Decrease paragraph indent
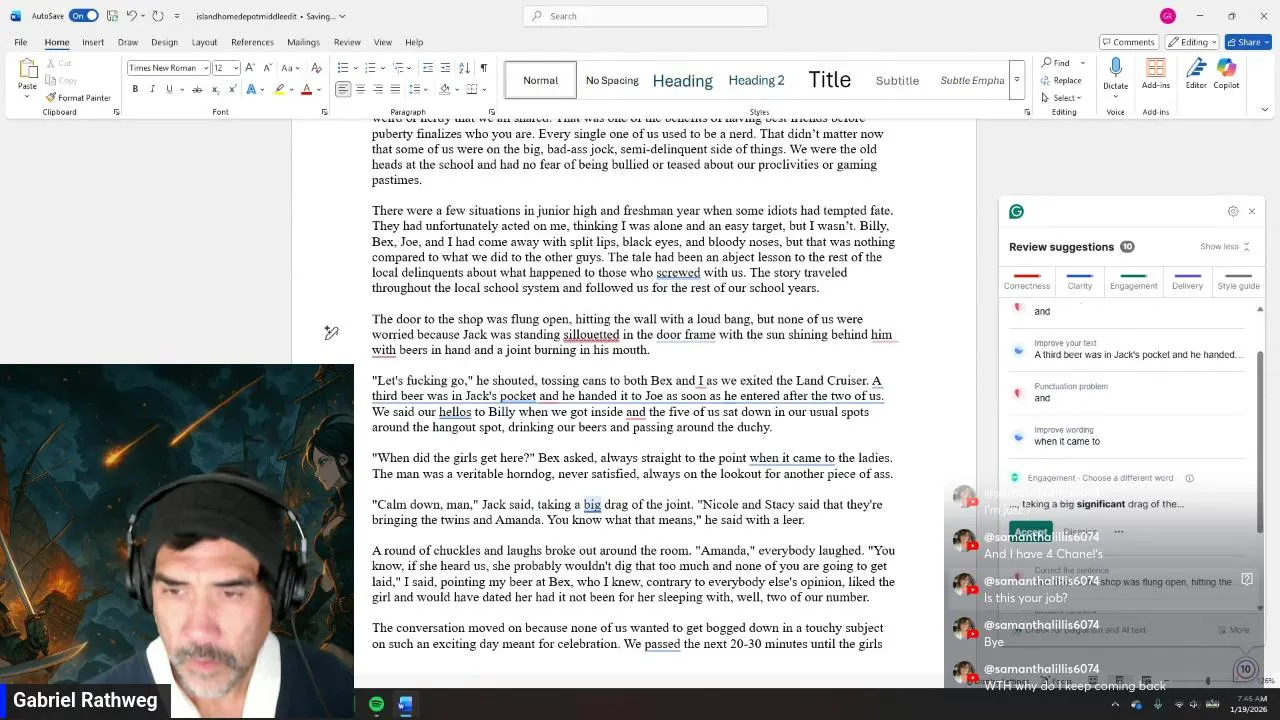The image size is (1280, 720). click(x=428, y=68)
